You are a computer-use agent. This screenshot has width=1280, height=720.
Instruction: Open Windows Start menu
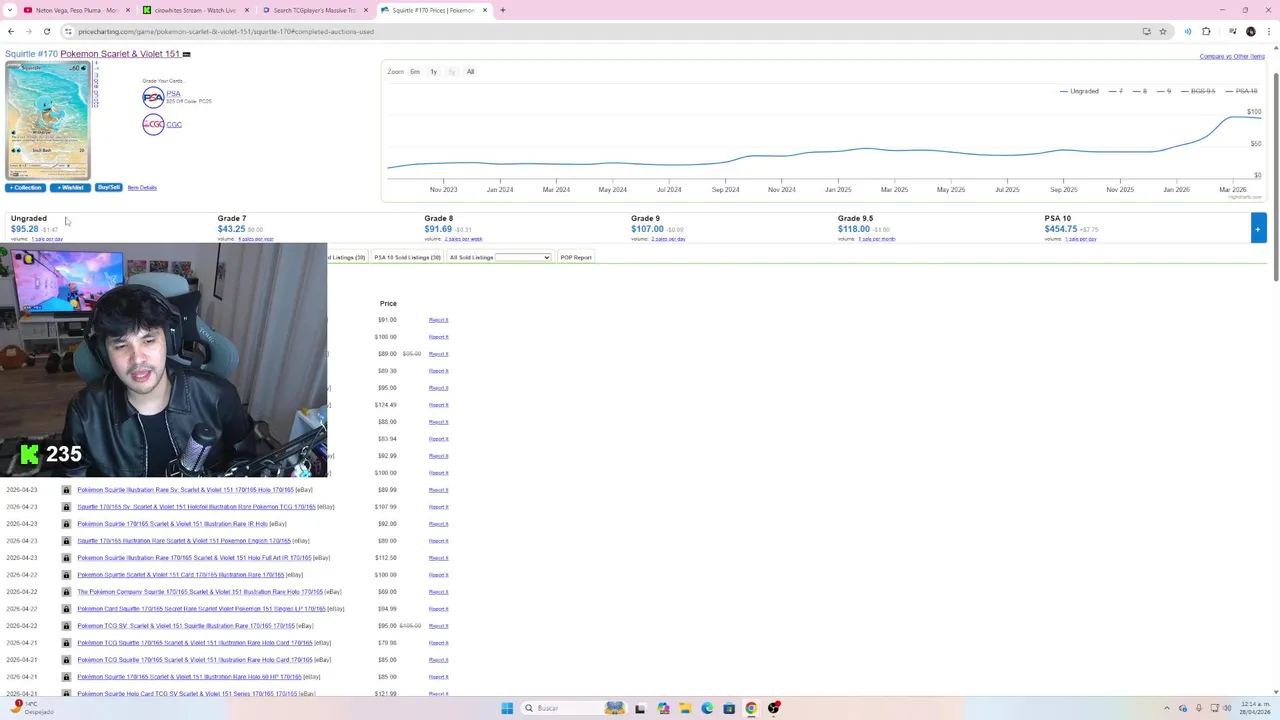tap(507, 708)
